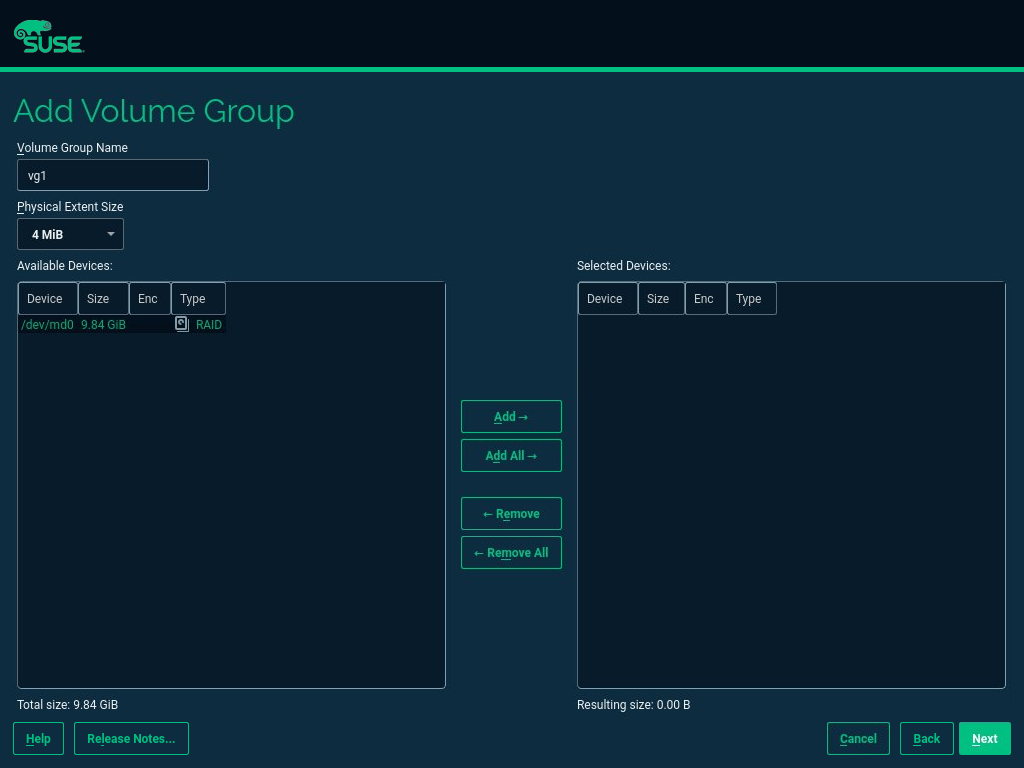
Task: Open Release Notes
Action: tap(131, 739)
